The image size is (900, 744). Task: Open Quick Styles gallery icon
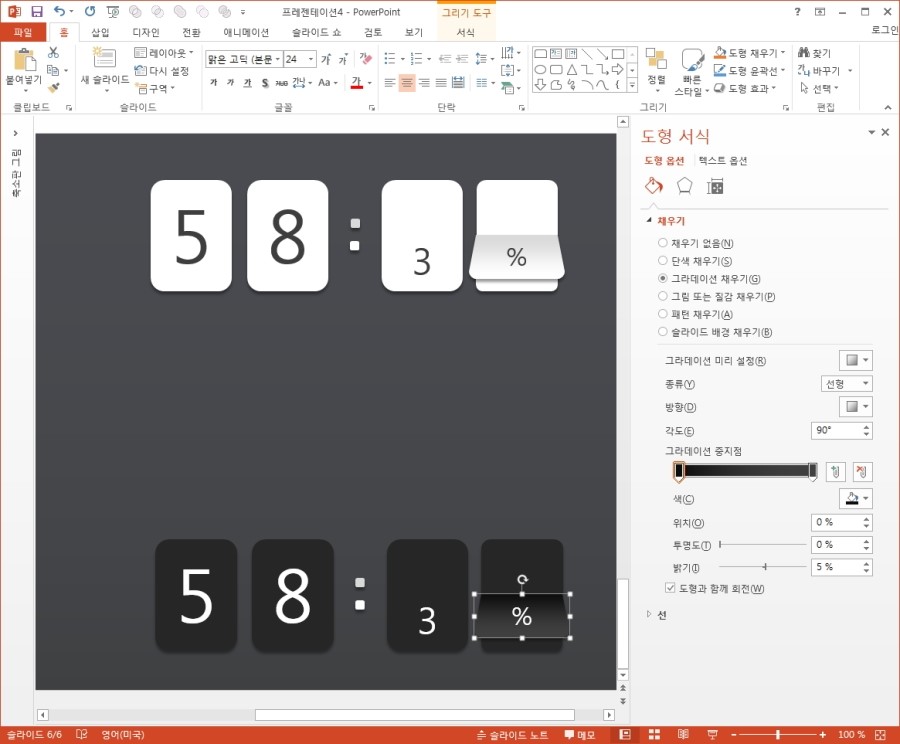(x=692, y=60)
